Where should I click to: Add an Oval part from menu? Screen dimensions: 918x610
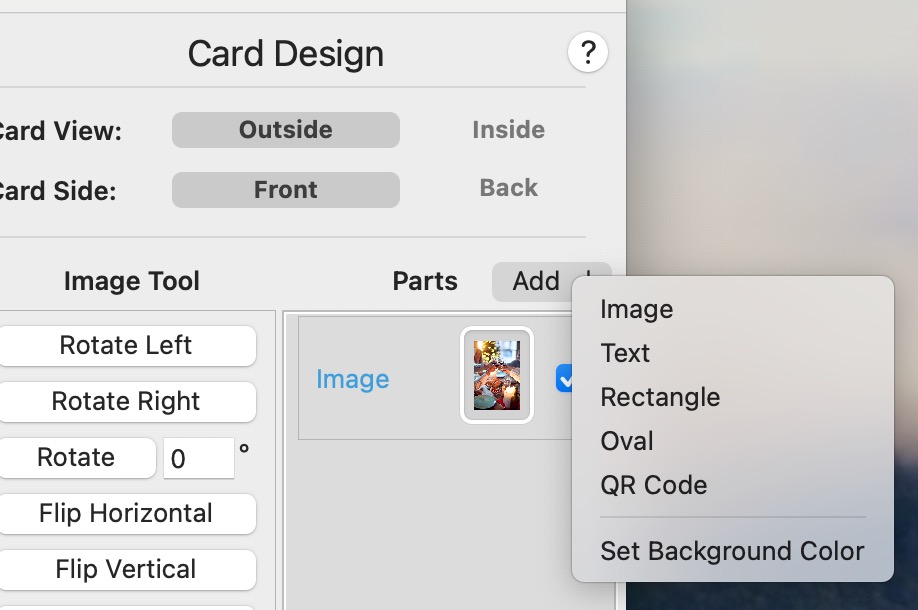pyautogui.click(x=627, y=441)
